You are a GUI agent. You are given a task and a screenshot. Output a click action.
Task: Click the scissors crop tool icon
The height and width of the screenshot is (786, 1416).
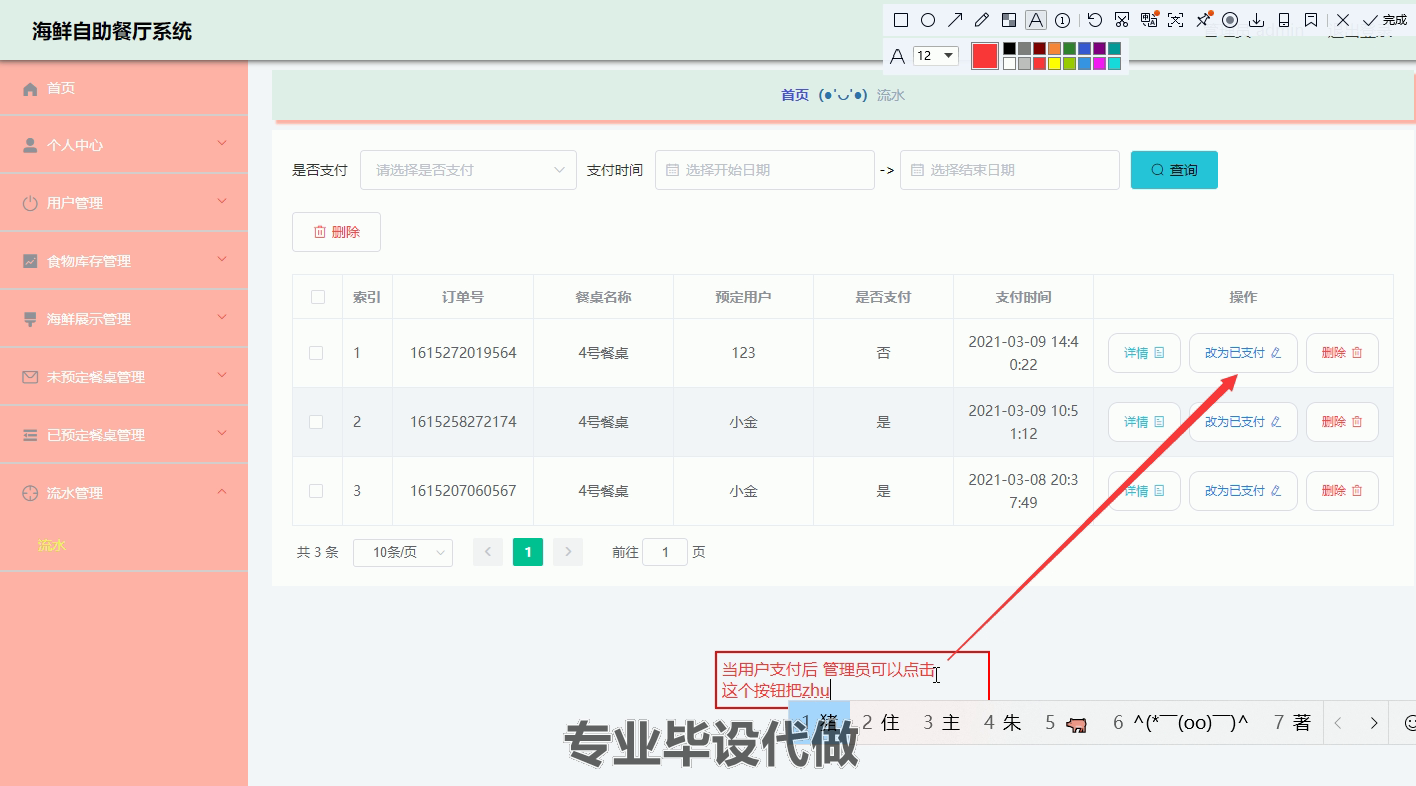point(1122,20)
